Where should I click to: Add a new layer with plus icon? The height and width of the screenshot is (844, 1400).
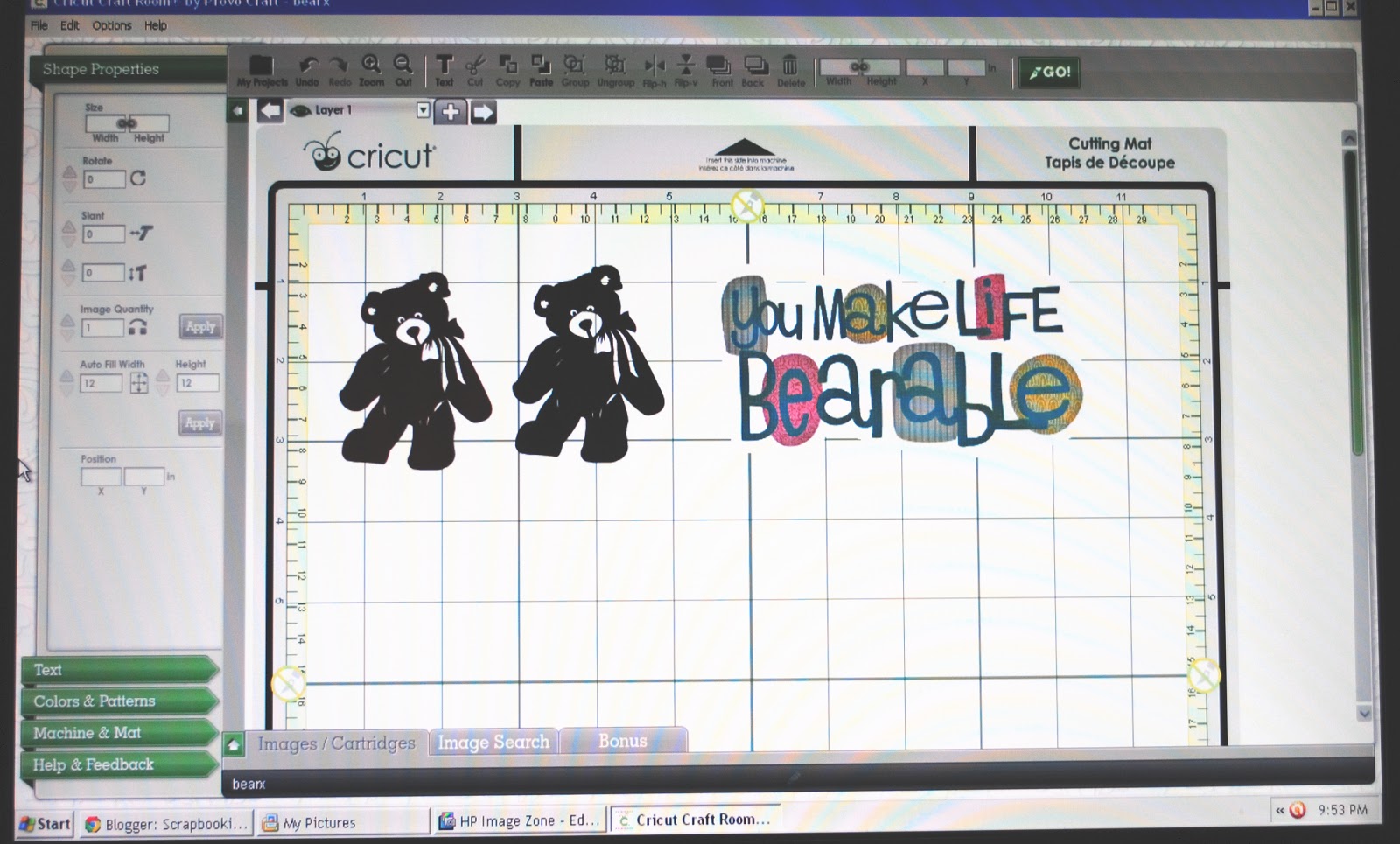450,111
